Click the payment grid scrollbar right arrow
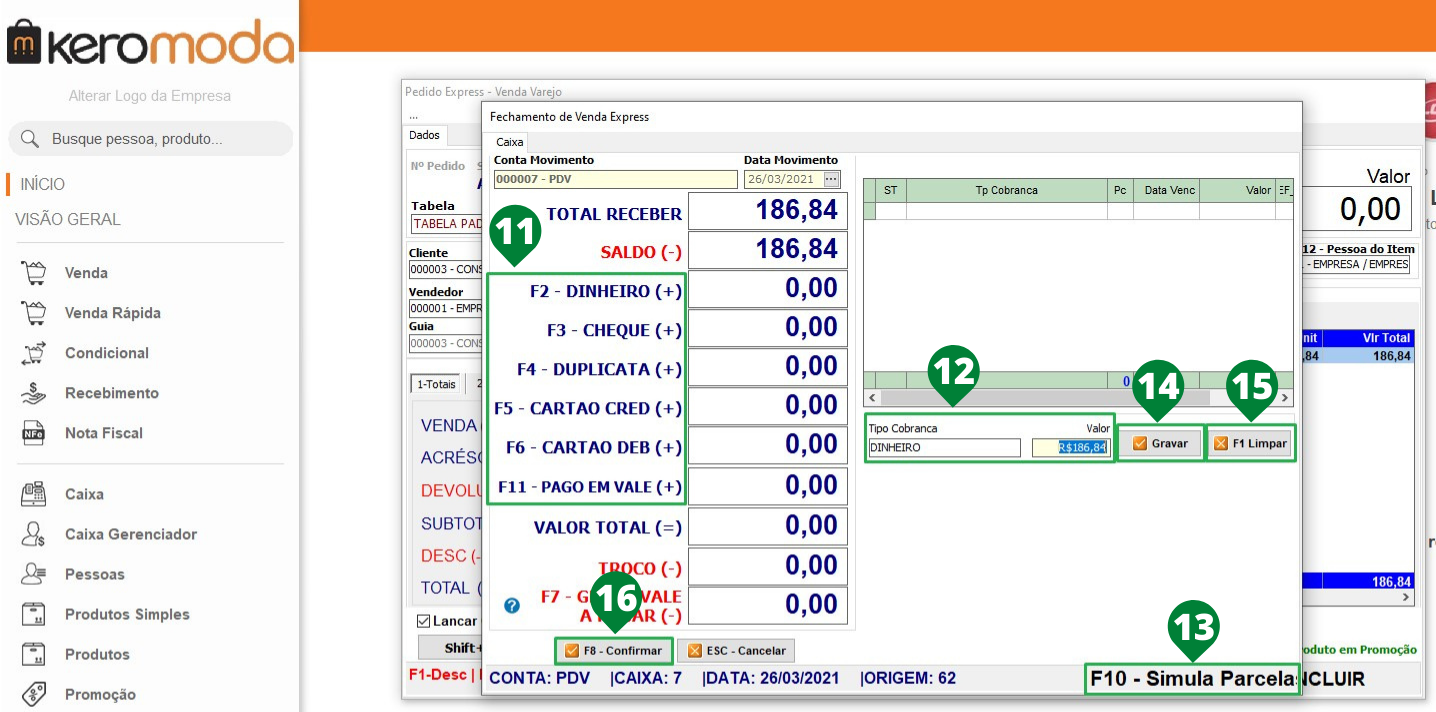The height and width of the screenshot is (712, 1436). tap(1285, 398)
